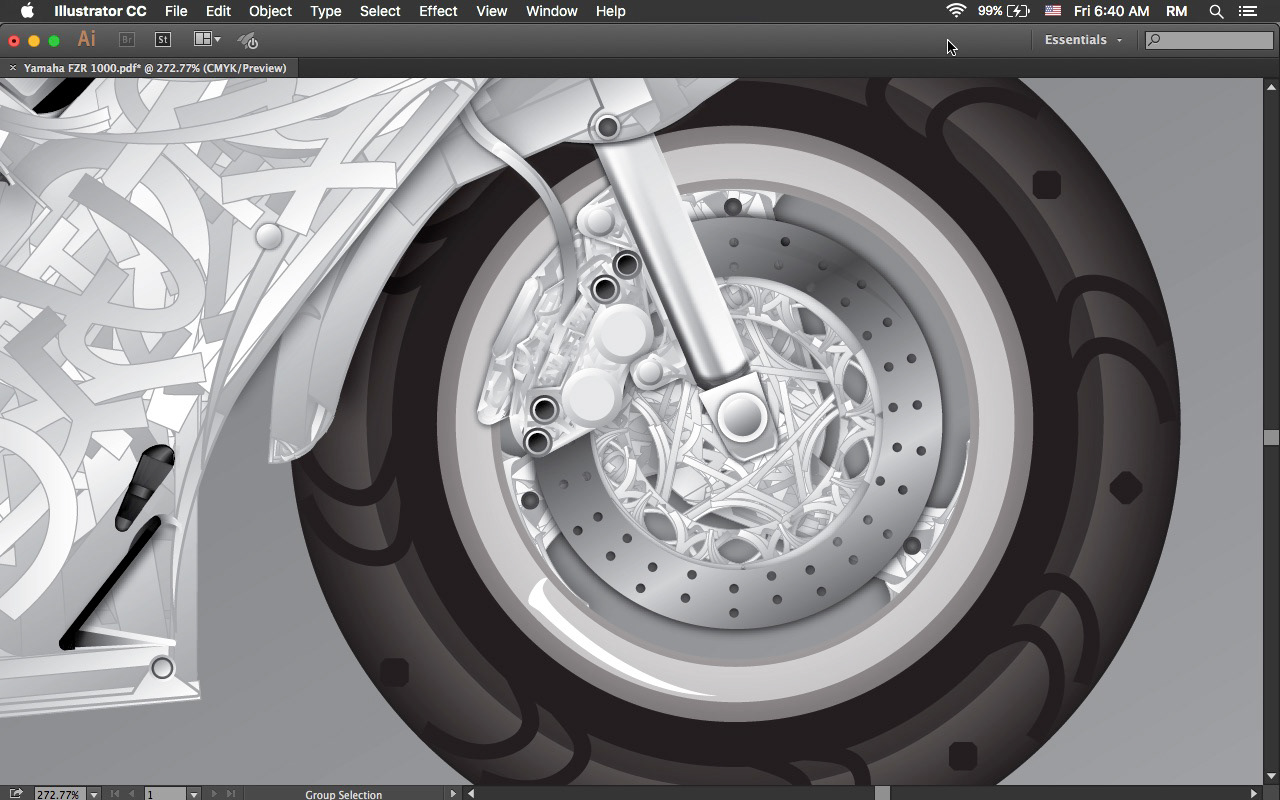Open the US input source flag menu
Viewport: 1280px width, 800px height.
point(1053,11)
